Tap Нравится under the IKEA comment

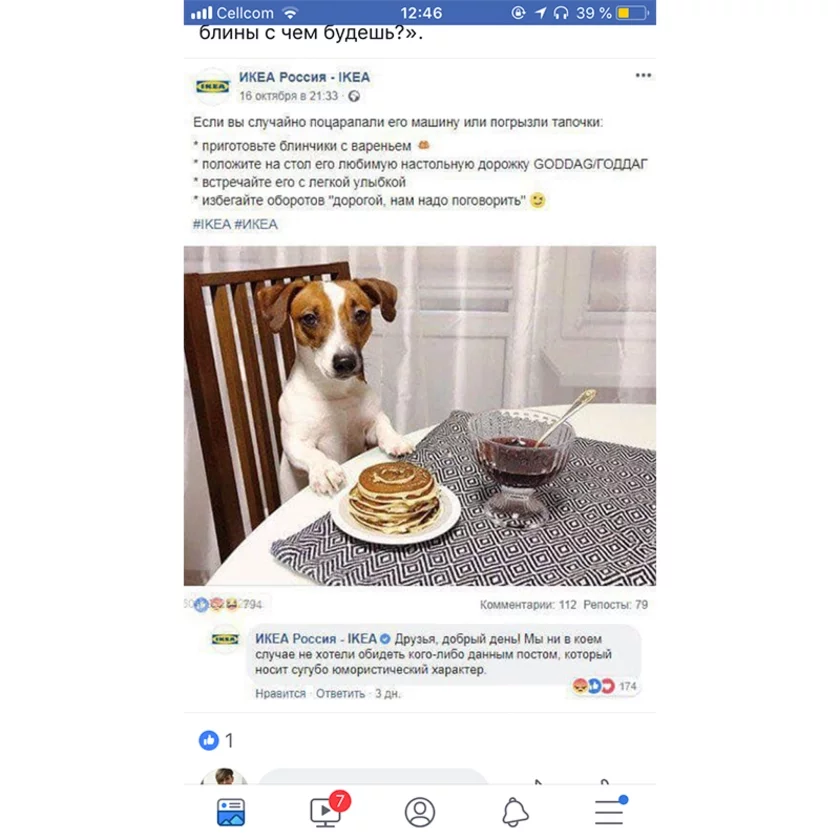coord(280,694)
